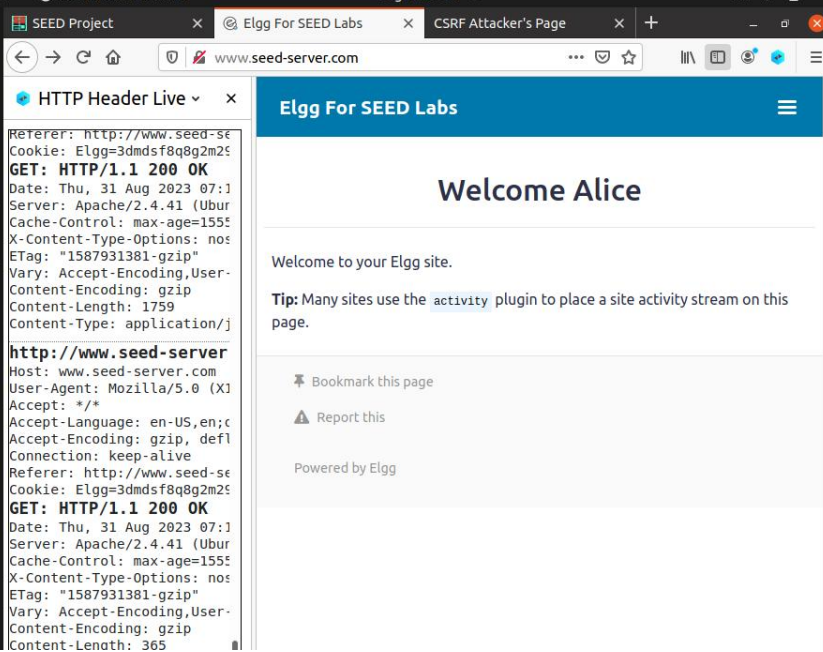Image resolution: width=823 pixels, height=652 pixels.
Task: Click the tracking protection shield icon
Action: [x=171, y=57]
